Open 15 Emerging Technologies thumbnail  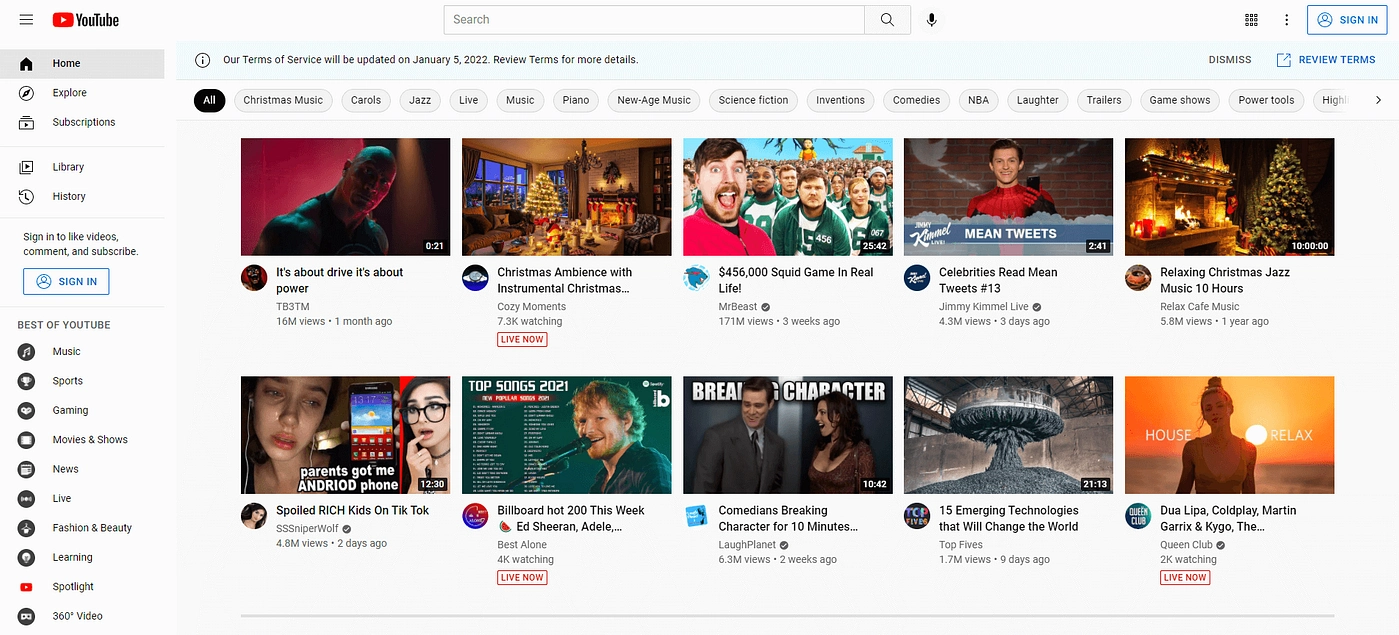coord(1008,435)
